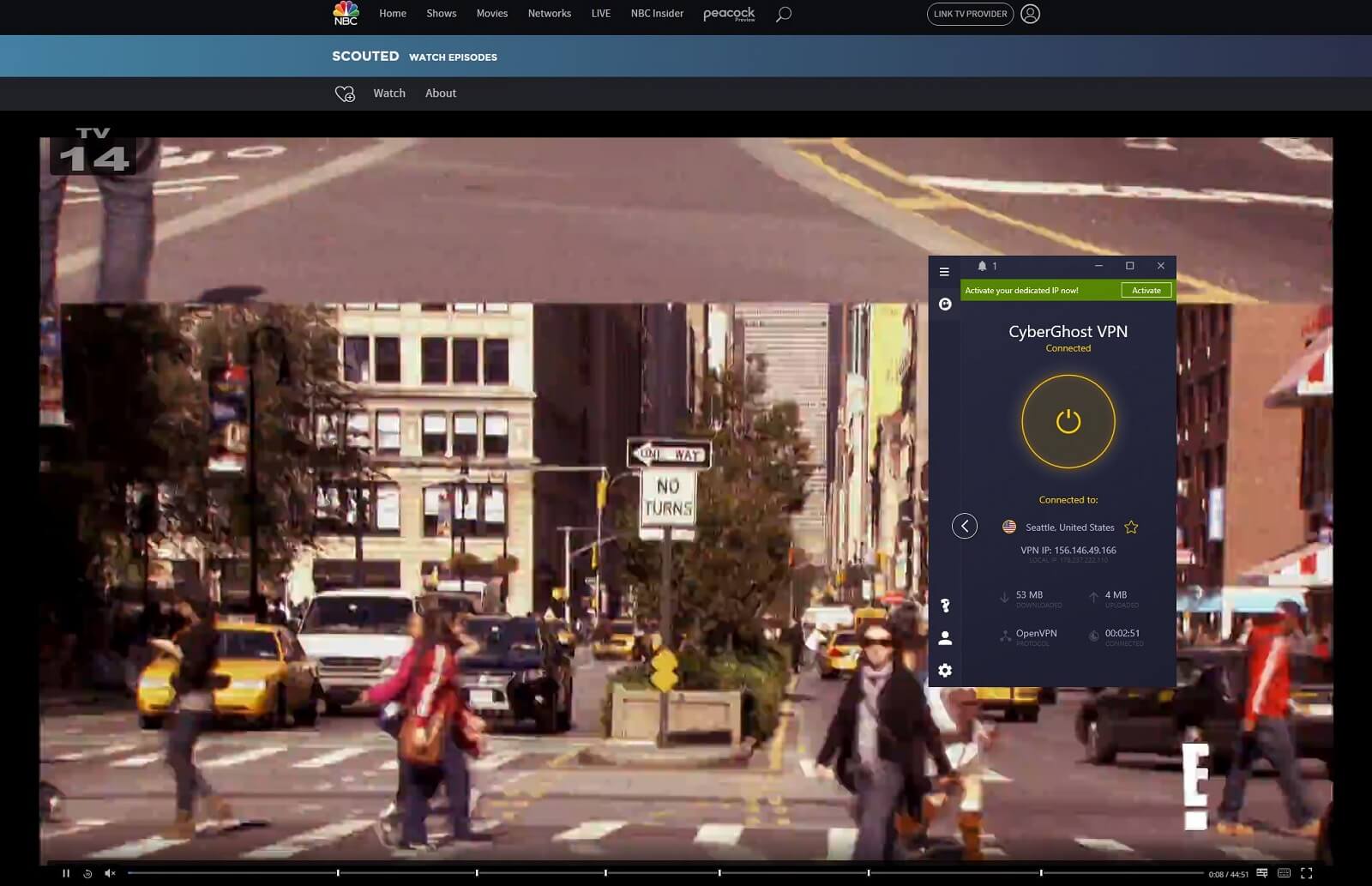This screenshot has width=1372, height=886.
Task: Expand server list with back chevron
Action: [965, 526]
